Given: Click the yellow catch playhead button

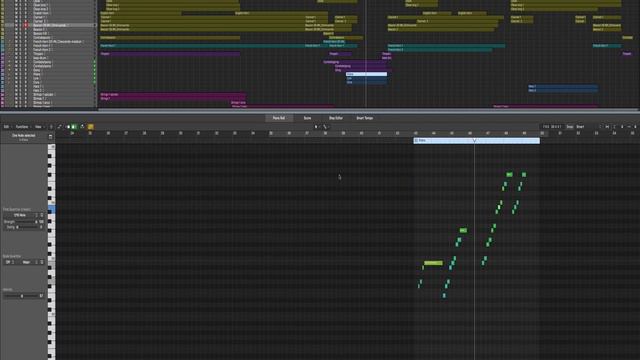Looking at the screenshot, I should [x=91, y=127].
